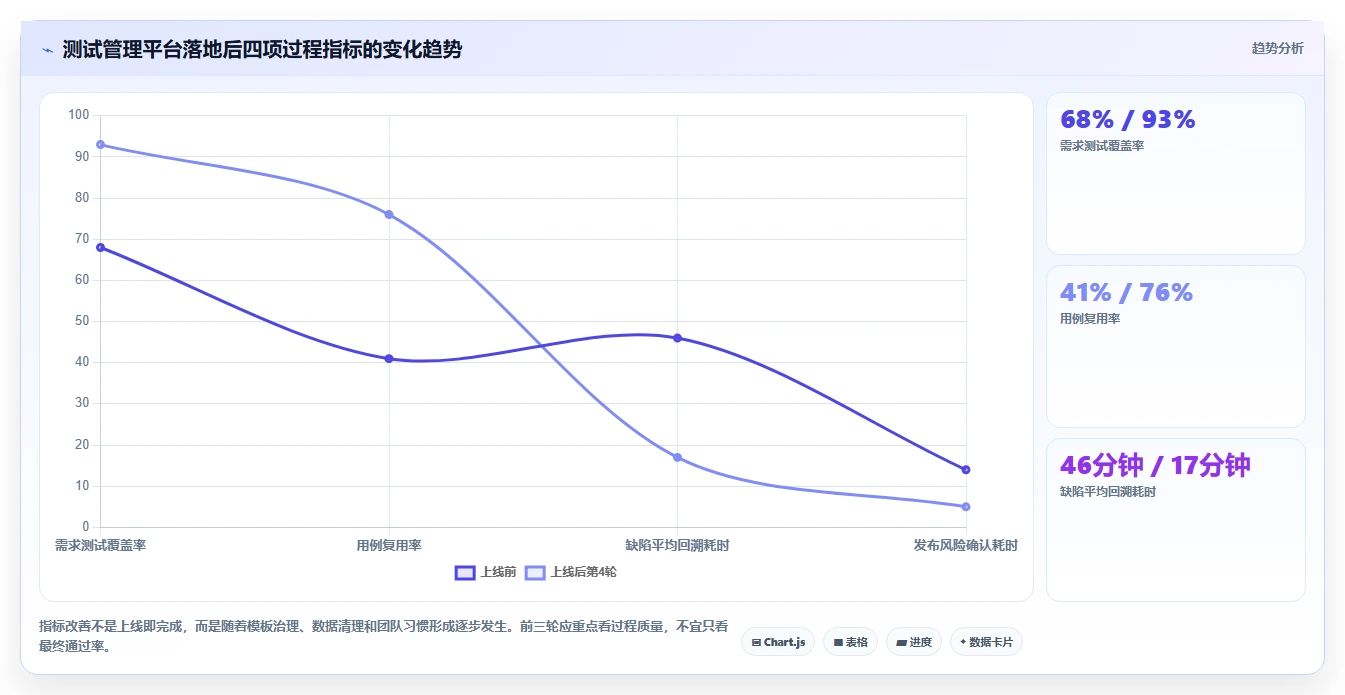
Task: Click the trend icon beside the chart title
Action: coord(47,50)
